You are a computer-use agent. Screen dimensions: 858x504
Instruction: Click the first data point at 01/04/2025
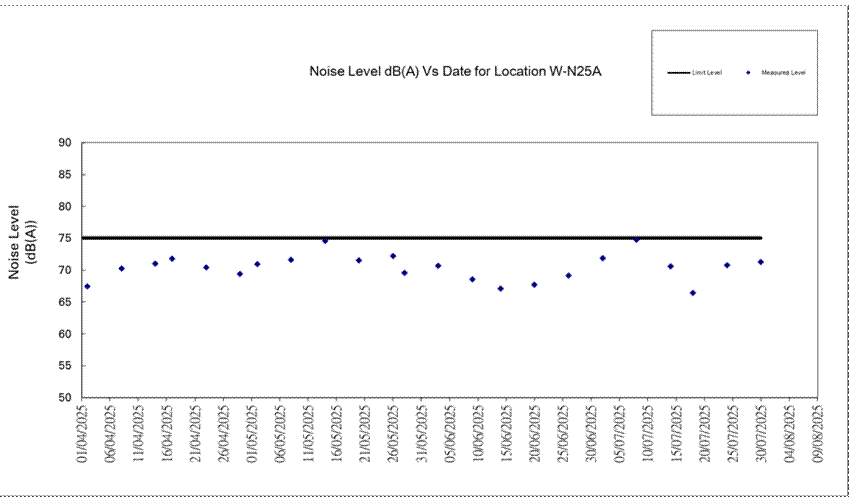[87, 287]
